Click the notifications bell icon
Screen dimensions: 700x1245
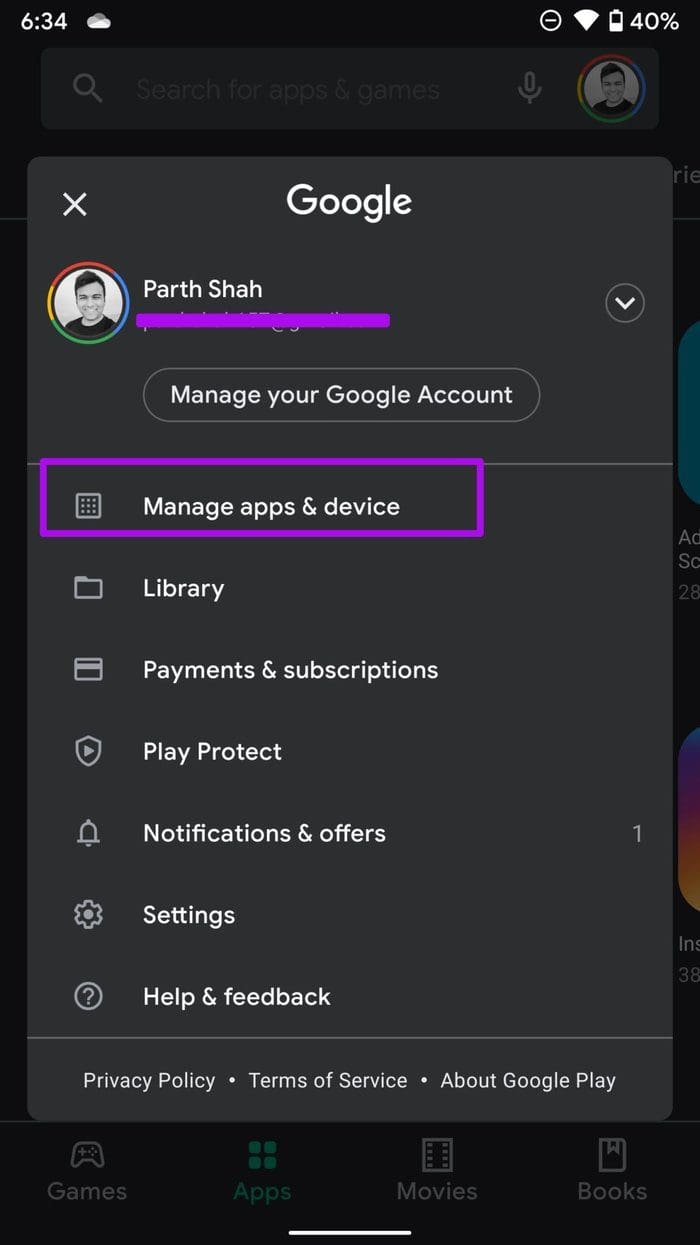(89, 833)
